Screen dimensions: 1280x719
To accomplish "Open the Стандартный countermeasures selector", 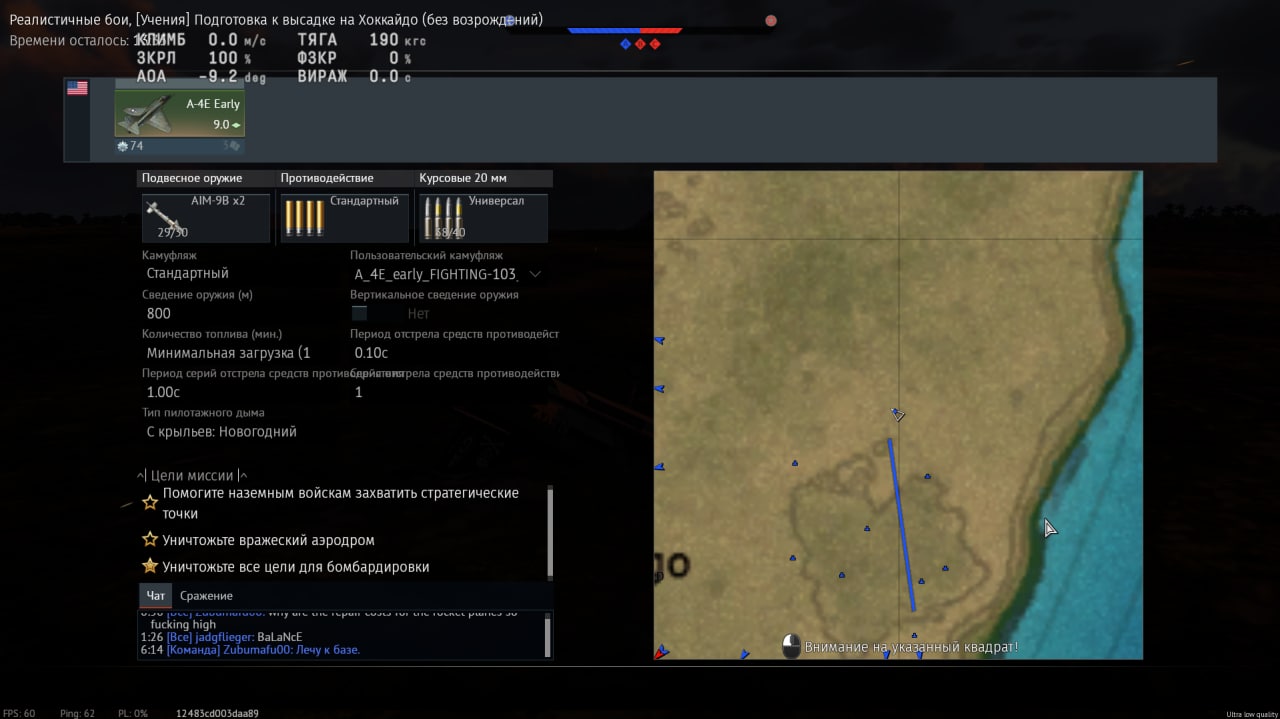I will click(344, 217).
